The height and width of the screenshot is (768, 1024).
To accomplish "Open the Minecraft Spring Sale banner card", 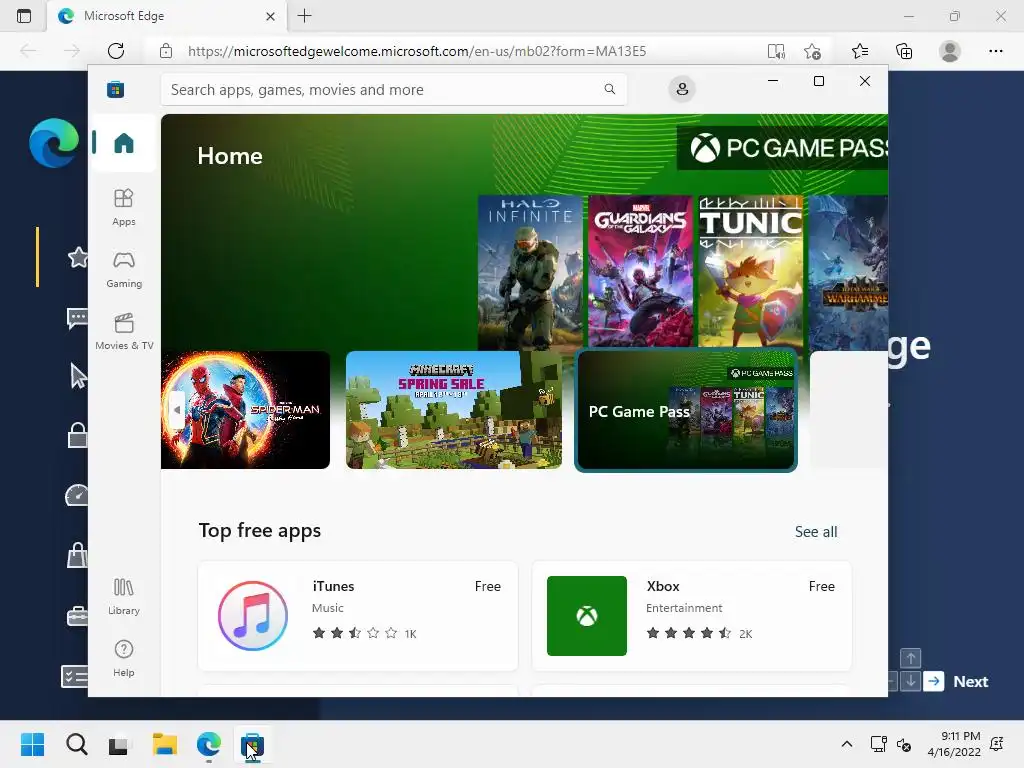I will coord(454,410).
